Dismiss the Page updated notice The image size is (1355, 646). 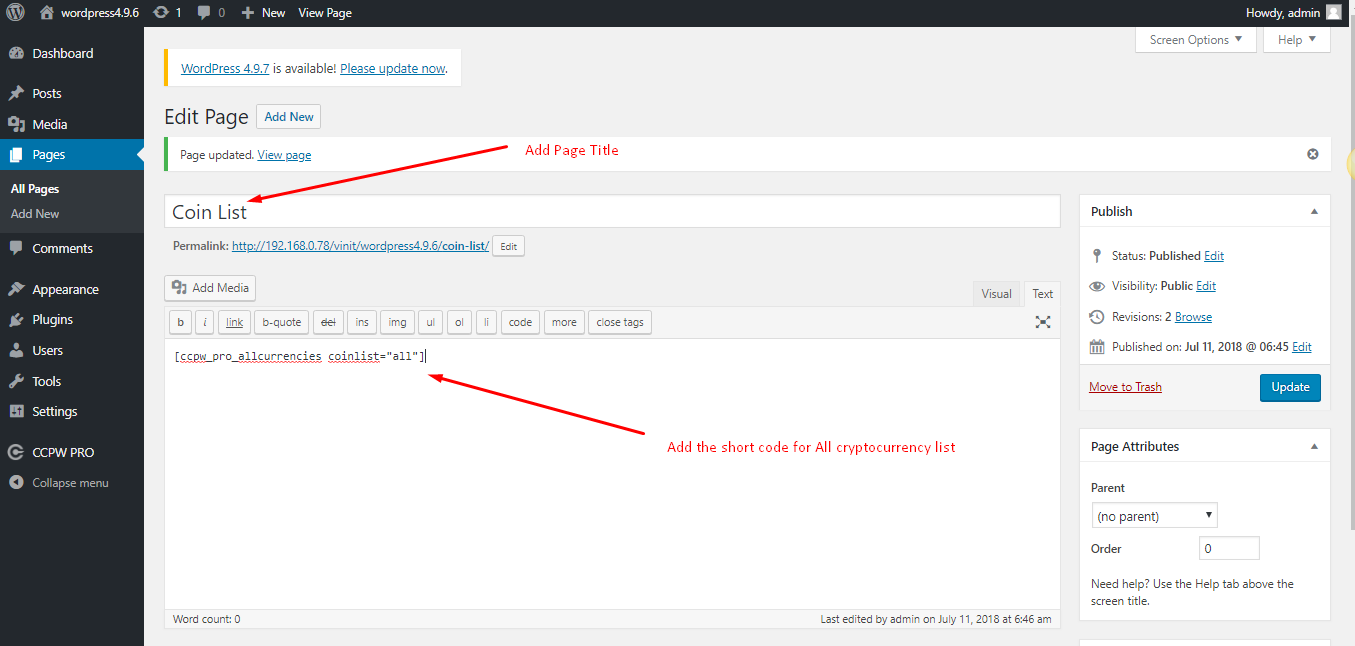[x=1313, y=154]
